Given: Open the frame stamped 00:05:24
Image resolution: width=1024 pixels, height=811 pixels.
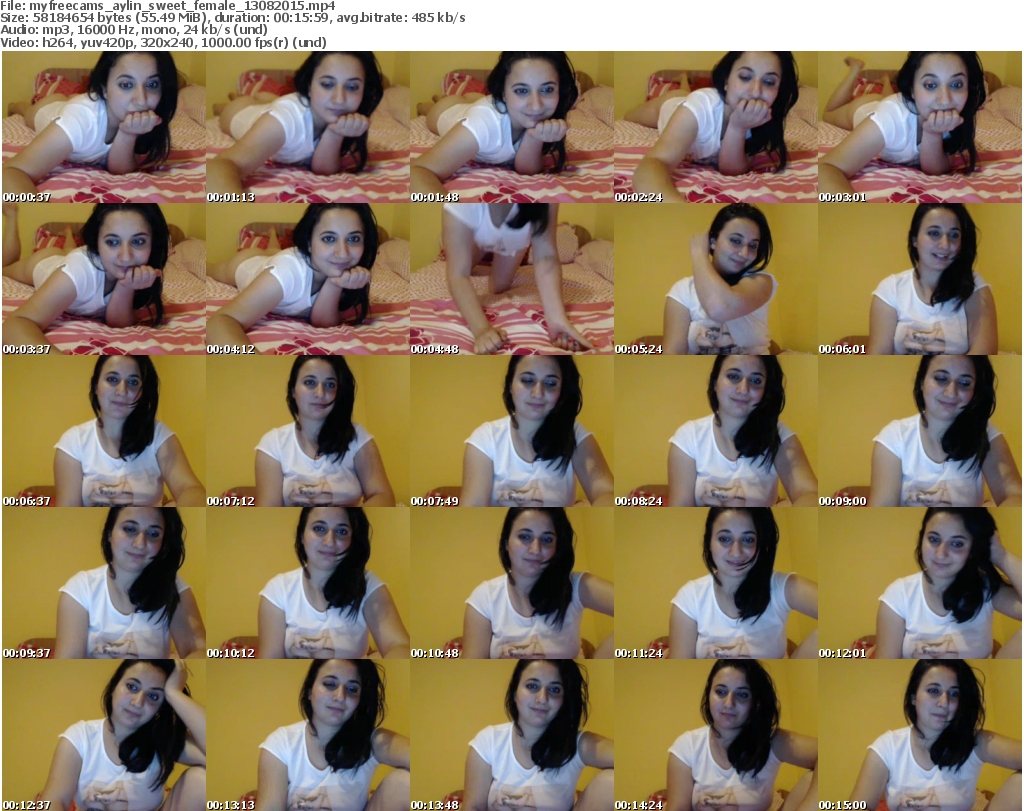Looking at the screenshot, I should [716, 279].
